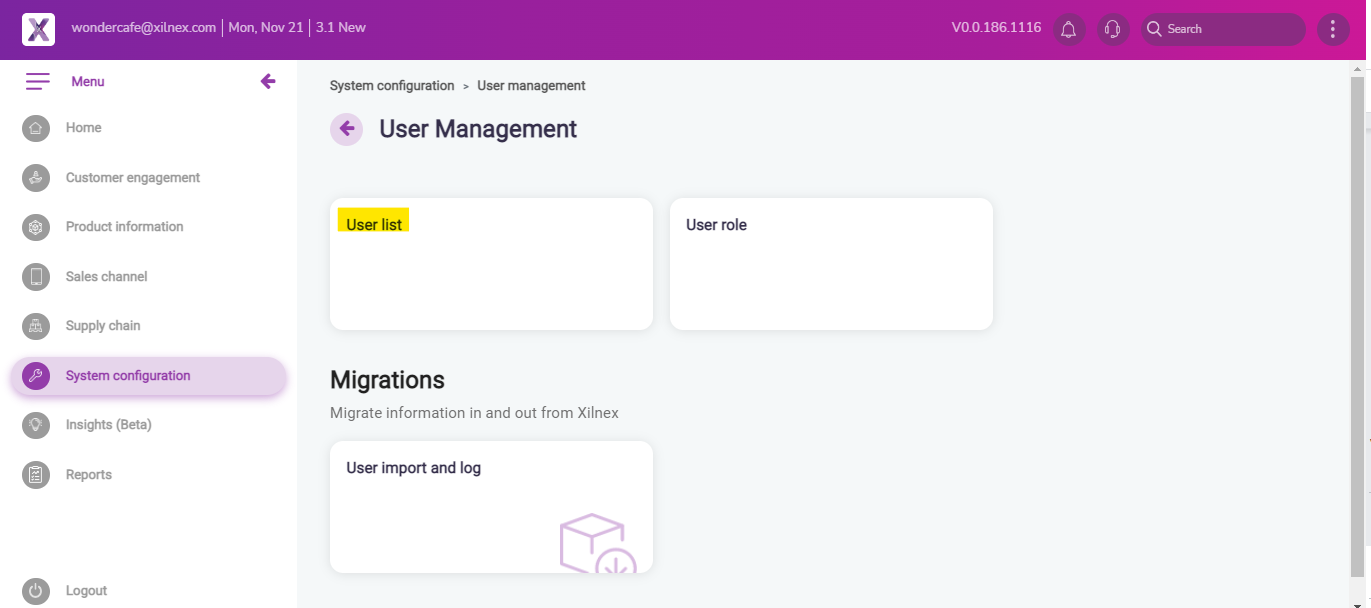The height and width of the screenshot is (608, 1371).
Task: Open the three-dot more options menu
Action: (1333, 29)
